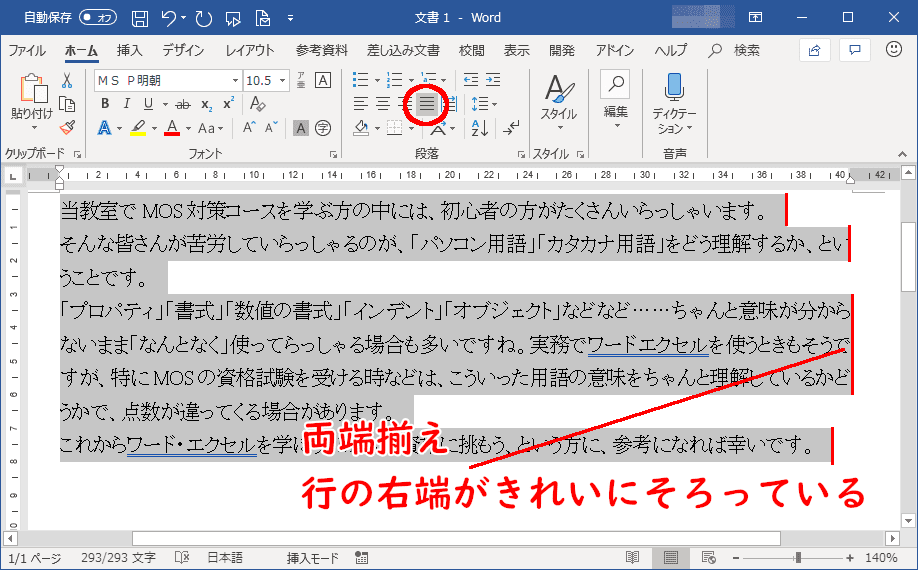Apply justify (両端揃え) alignment
The height and width of the screenshot is (570, 918).
click(427, 104)
